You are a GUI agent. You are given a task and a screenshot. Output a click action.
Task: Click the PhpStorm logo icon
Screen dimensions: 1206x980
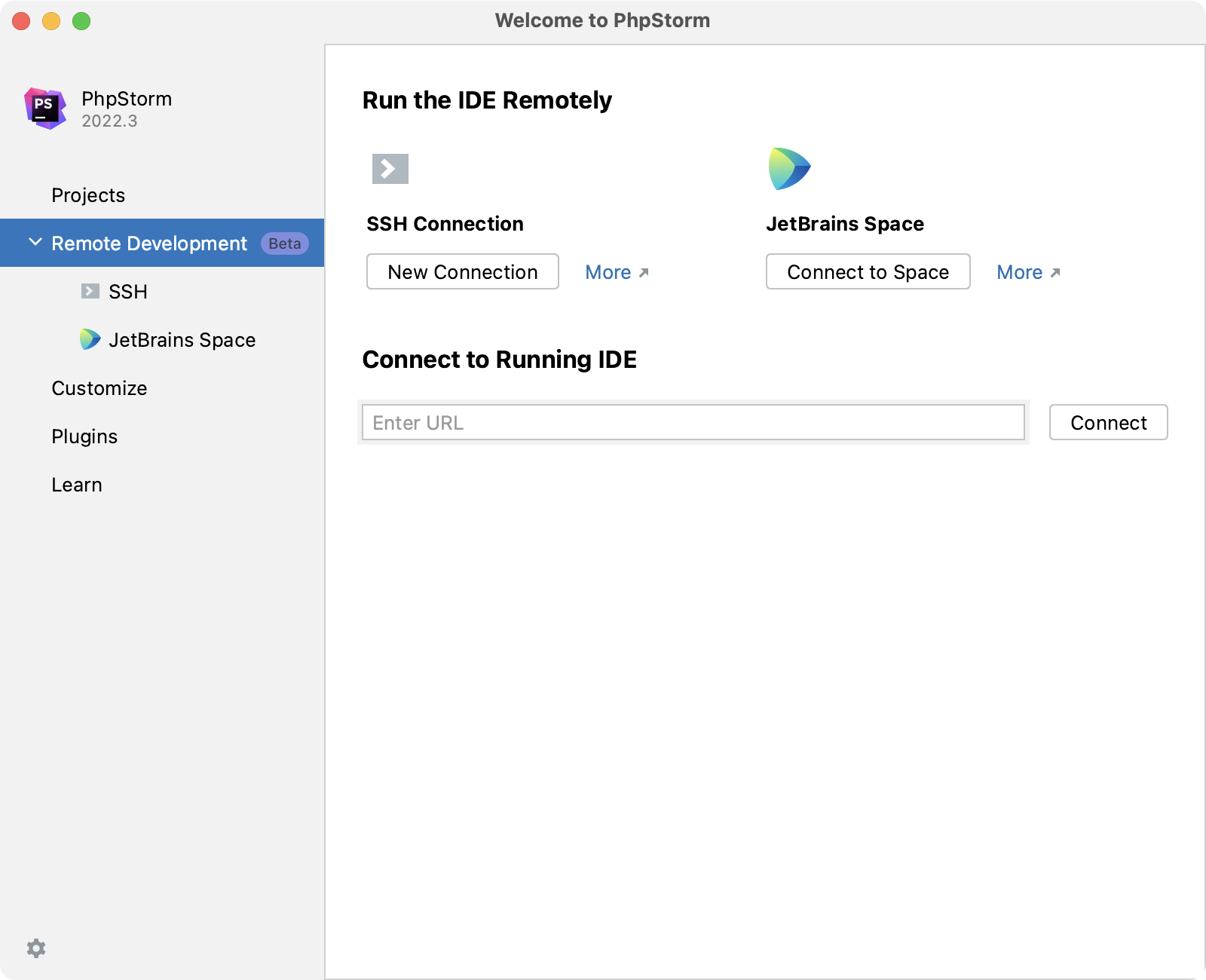44,109
